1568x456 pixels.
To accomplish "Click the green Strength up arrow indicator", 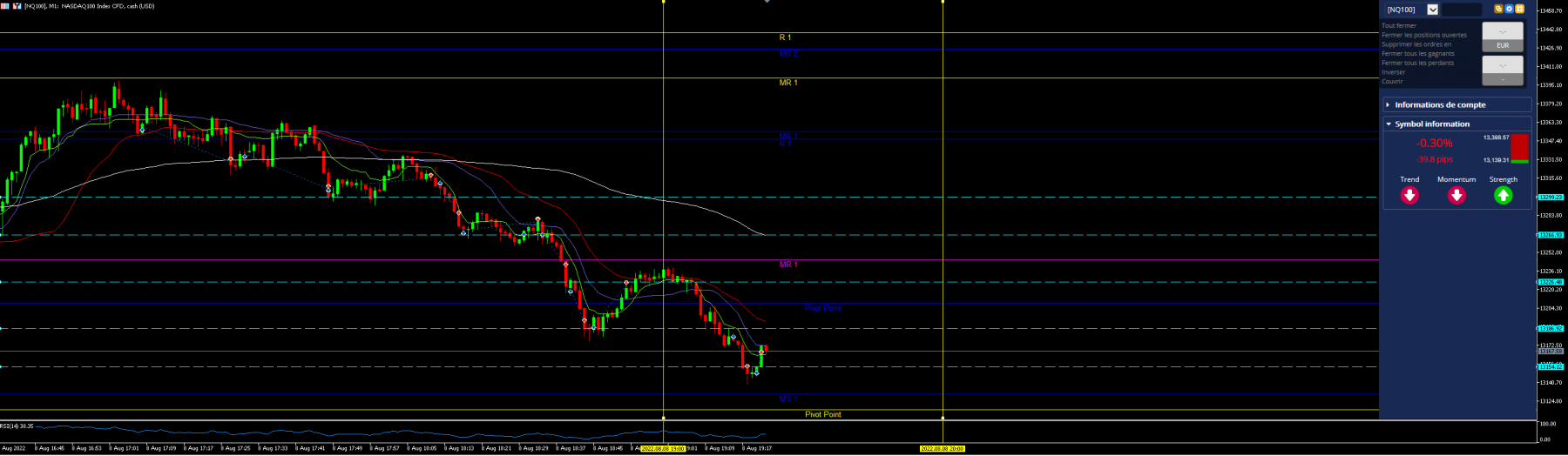I will 1503,196.
